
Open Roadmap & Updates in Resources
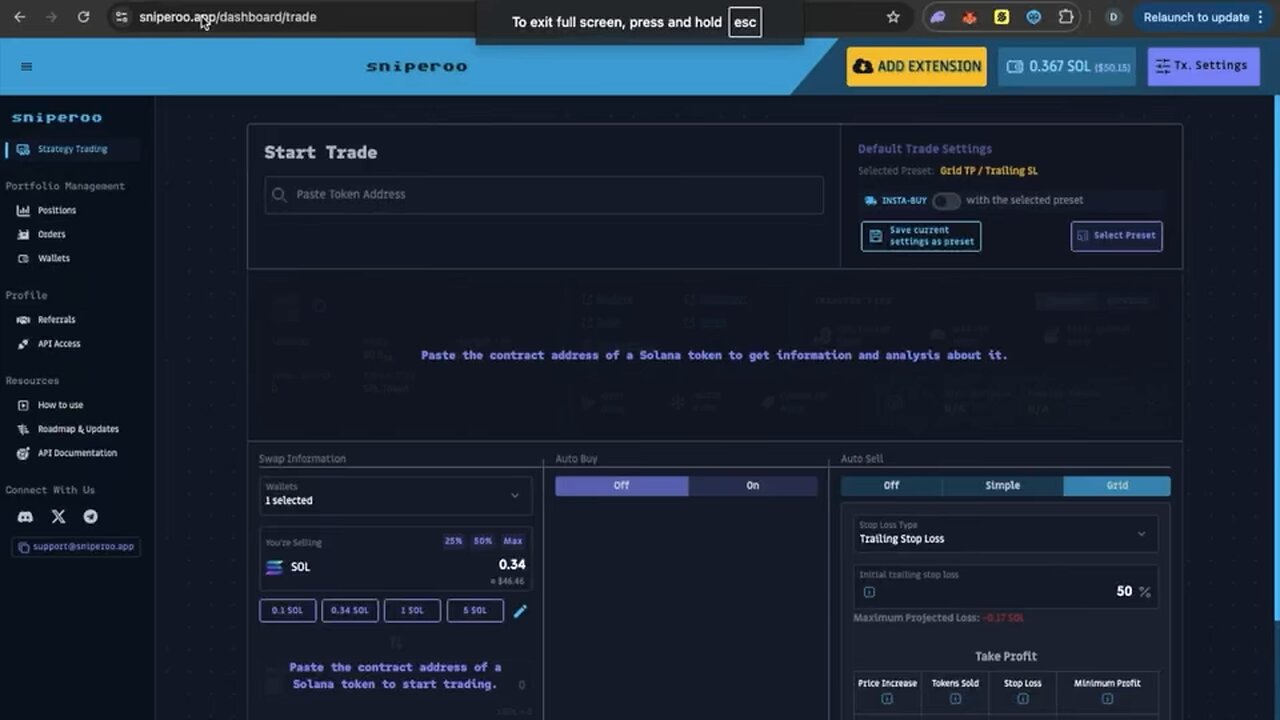pos(78,430)
